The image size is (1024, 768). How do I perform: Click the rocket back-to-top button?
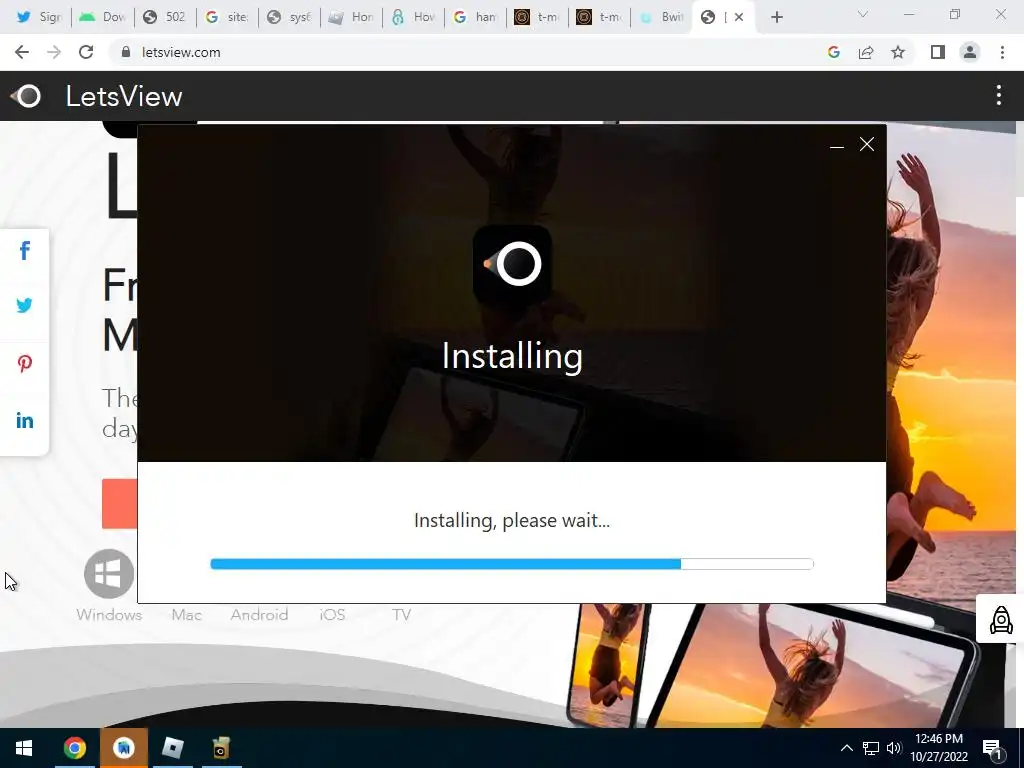click(x=1000, y=619)
